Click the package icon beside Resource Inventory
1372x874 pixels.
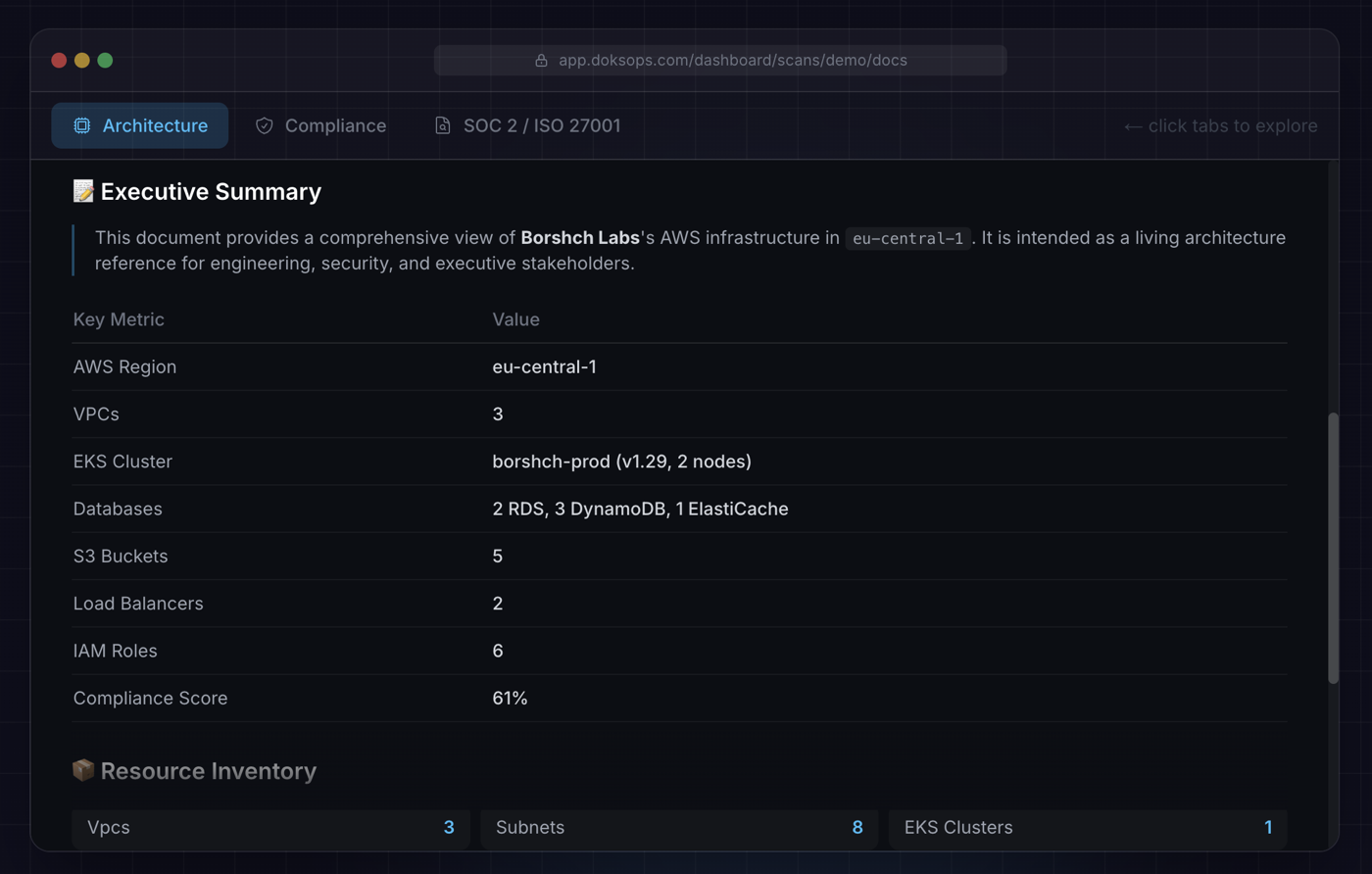click(x=82, y=771)
